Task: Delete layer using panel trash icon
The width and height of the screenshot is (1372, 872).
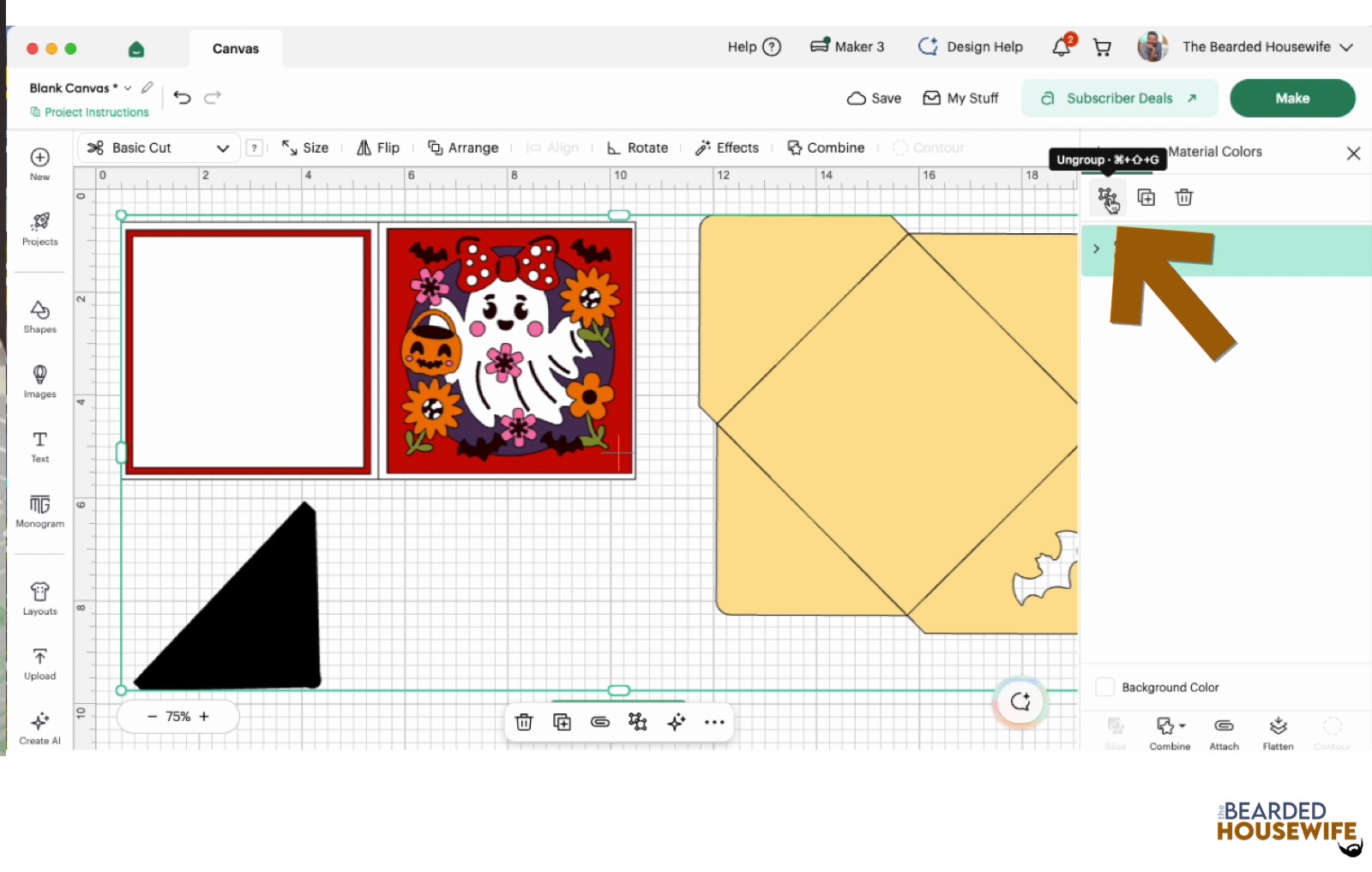Action: [x=1184, y=198]
